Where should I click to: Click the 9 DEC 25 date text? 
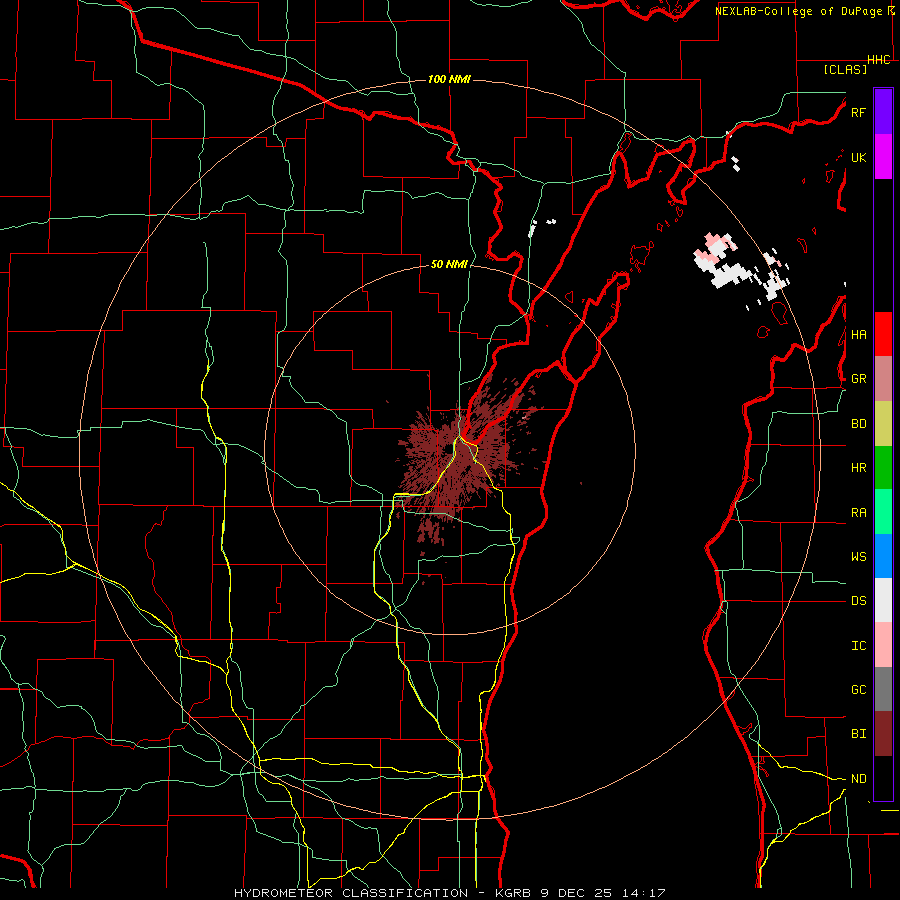coord(577,893)
